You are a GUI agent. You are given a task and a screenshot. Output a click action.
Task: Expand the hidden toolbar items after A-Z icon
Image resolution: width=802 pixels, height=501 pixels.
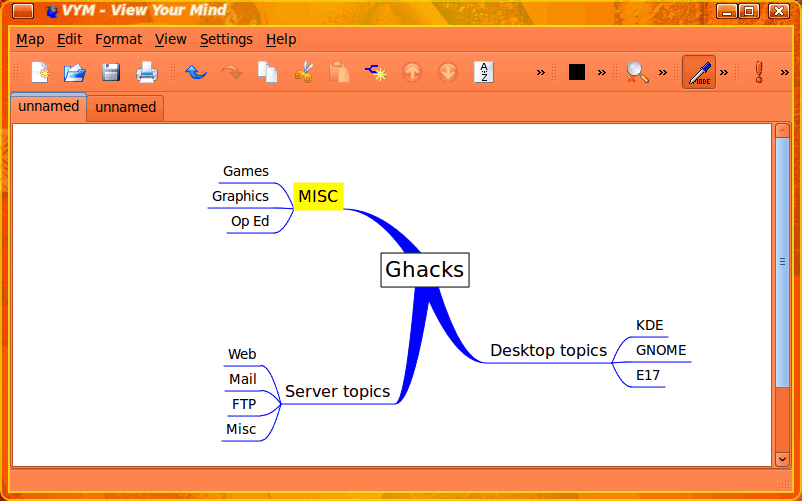(x=541, y=73)
